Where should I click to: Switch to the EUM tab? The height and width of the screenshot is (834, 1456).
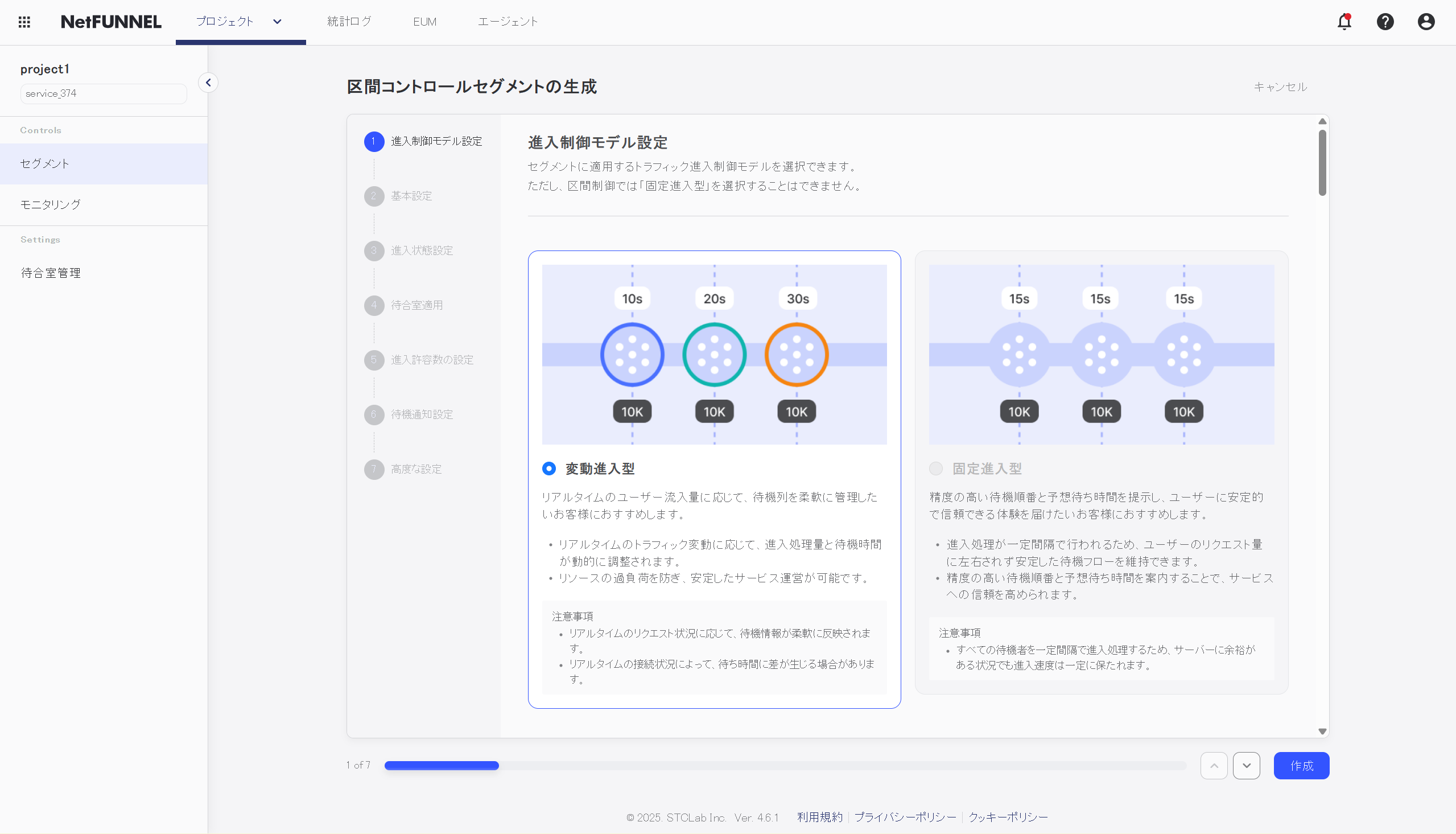click(424, 22)
